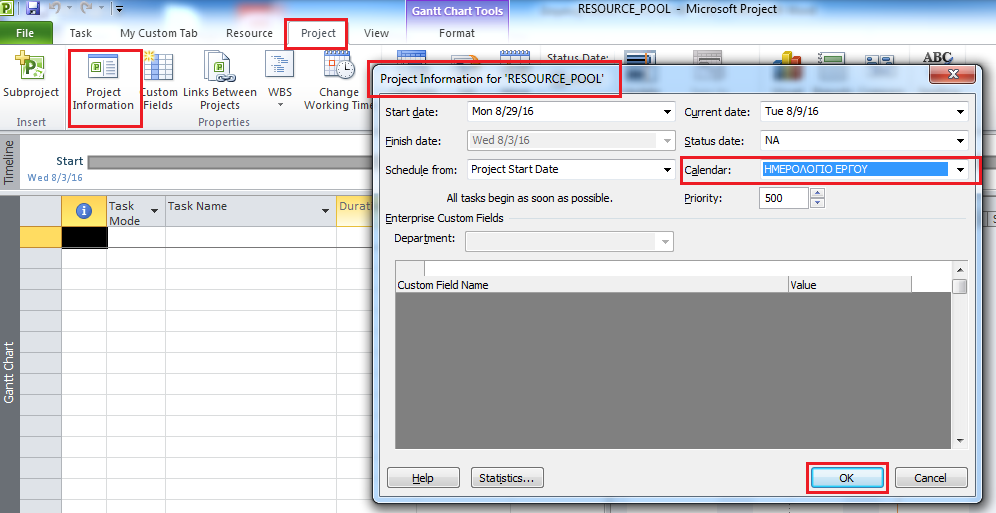
Task: Click the Undo arrow icon
Action: coord(55,9)
